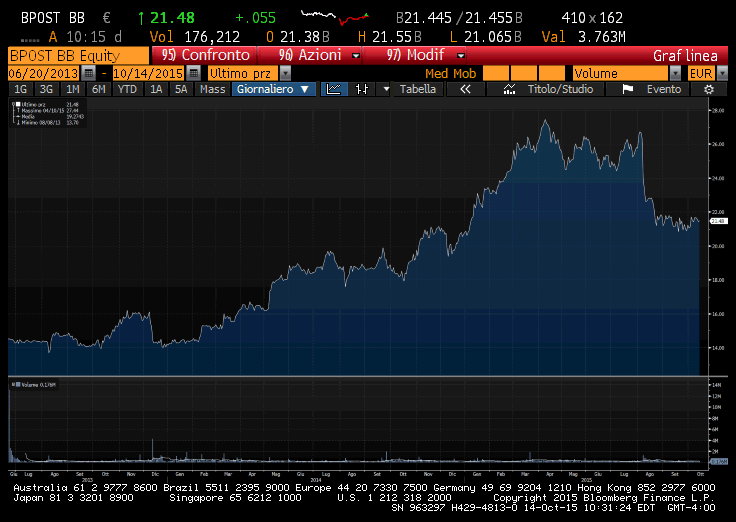This screenshot has height=522, width=736.
Task: Click the 95) Confronto button
Action: coord(205,55)
